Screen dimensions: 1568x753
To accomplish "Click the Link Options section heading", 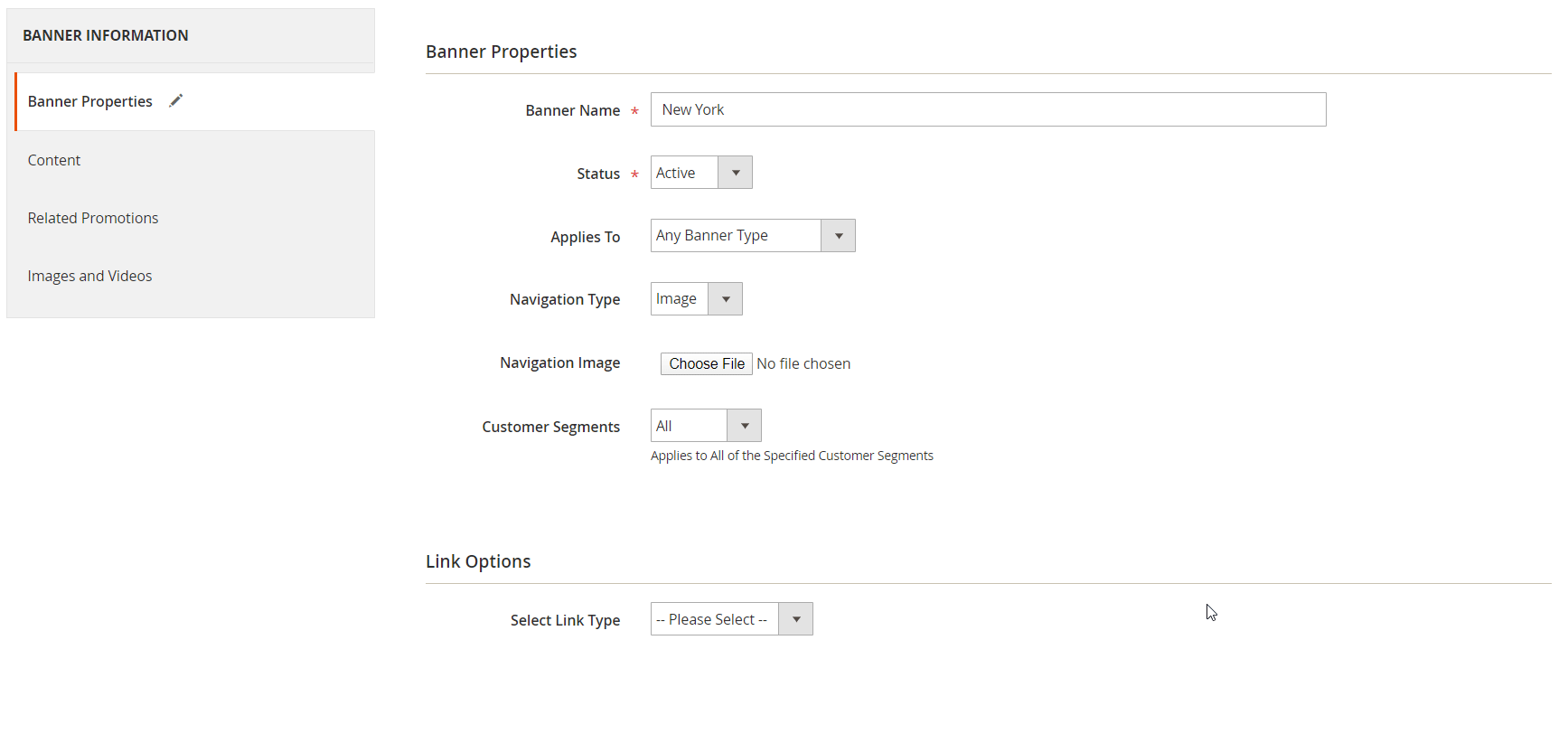I will pos(478,561).
